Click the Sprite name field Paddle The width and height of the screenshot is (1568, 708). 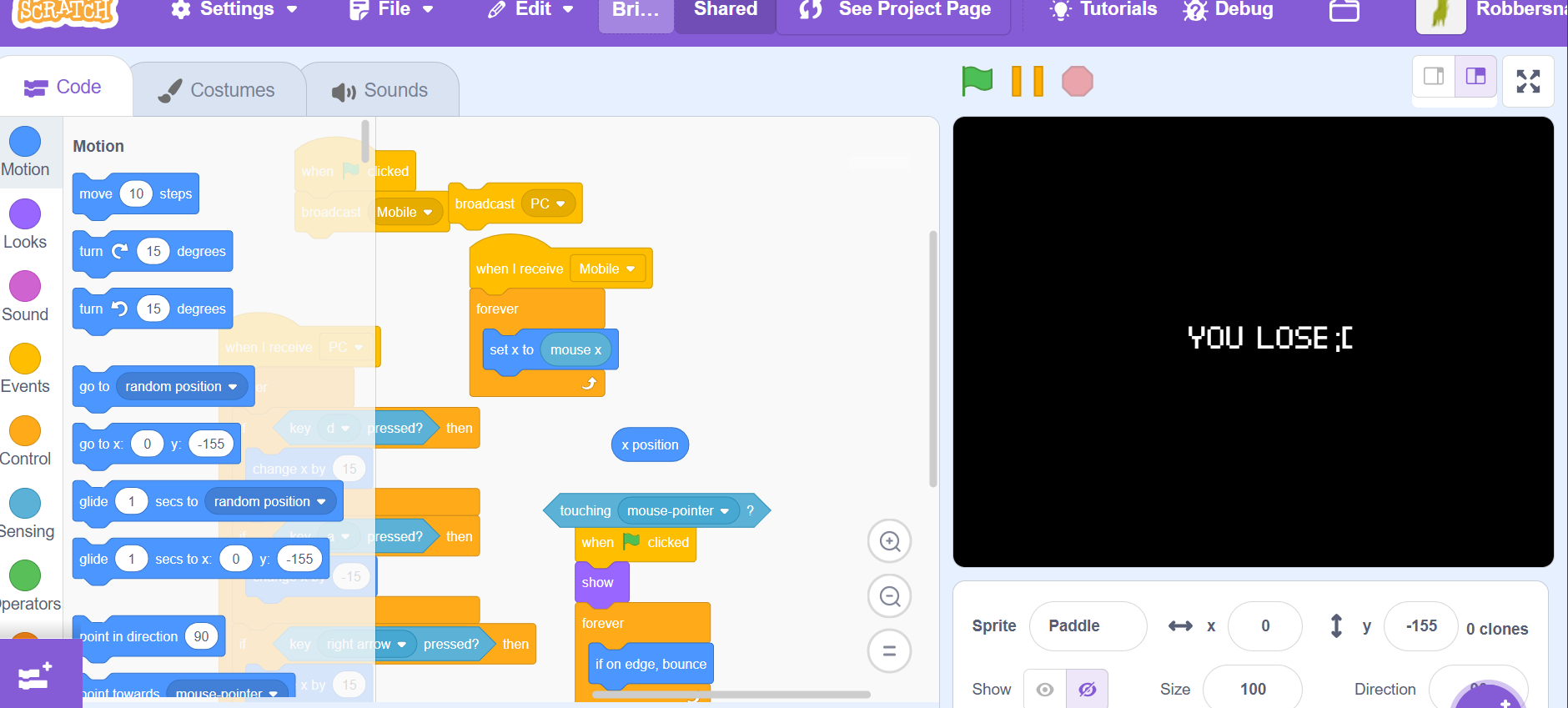1088,625
